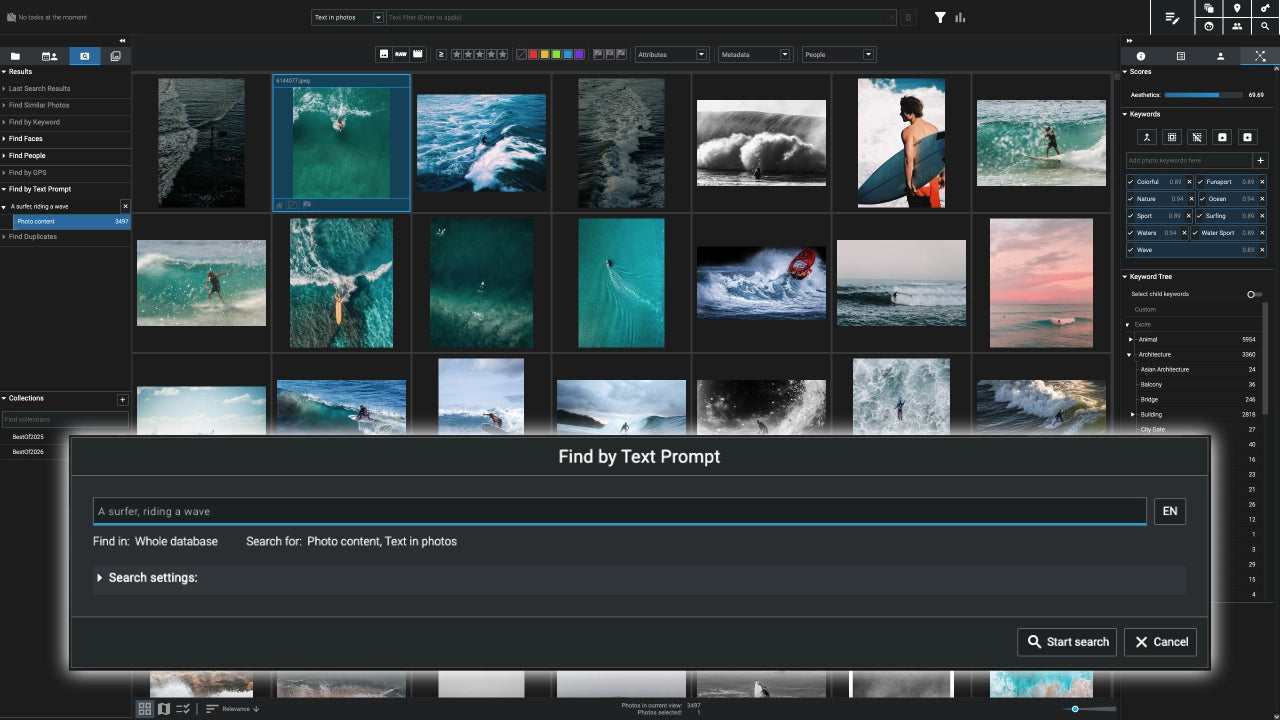The height and width of the screenshot is (720, 1280).
Task: Open the info tab in right panel
Action: coord(1141,56)
